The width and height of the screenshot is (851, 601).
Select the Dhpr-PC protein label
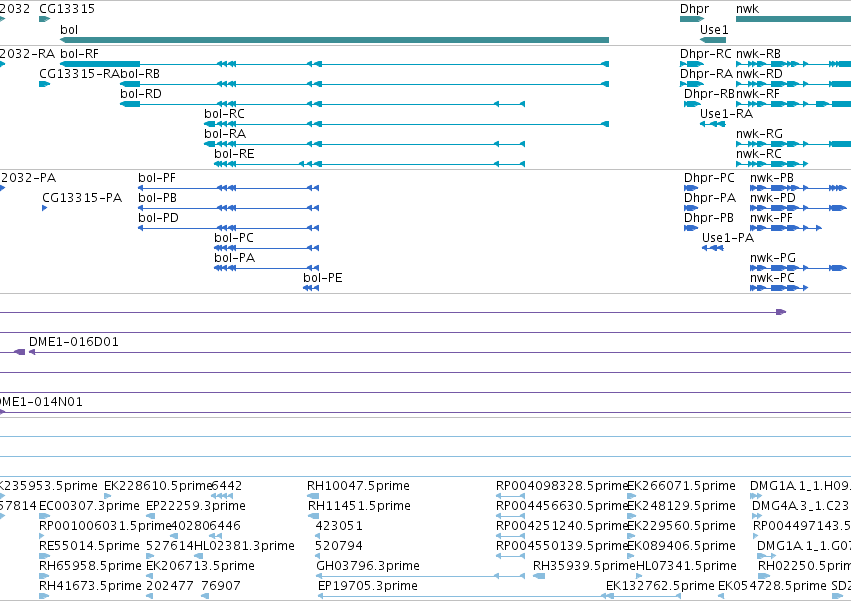tap(709, 178)
